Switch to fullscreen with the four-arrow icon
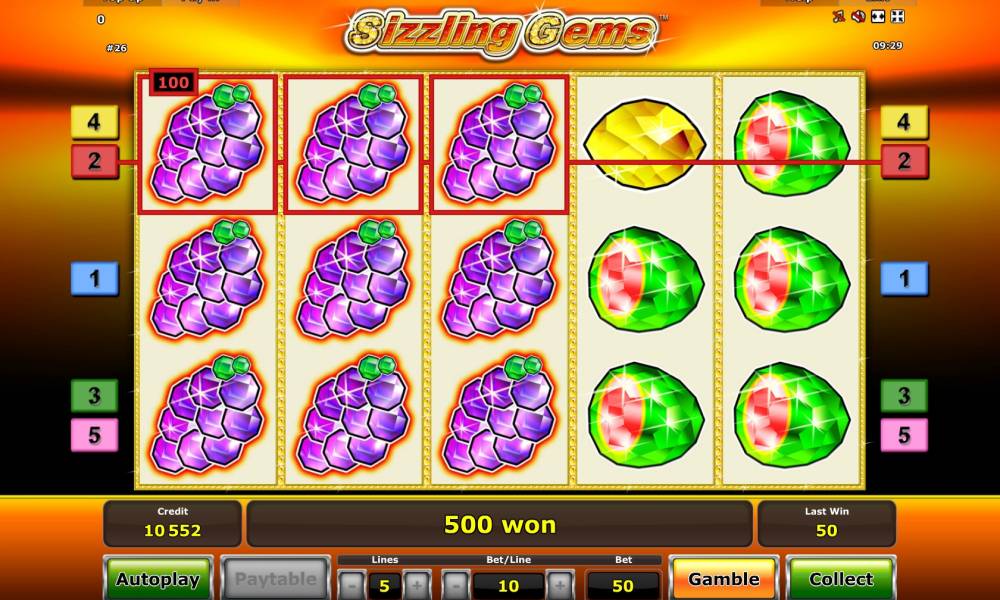1000x600 pixels. click(x=897, y=17)
